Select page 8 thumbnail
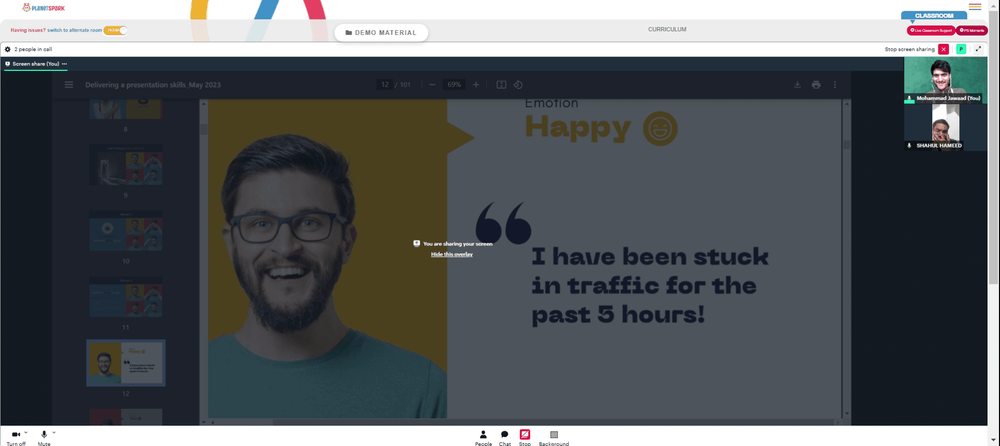 coord(126,109)
